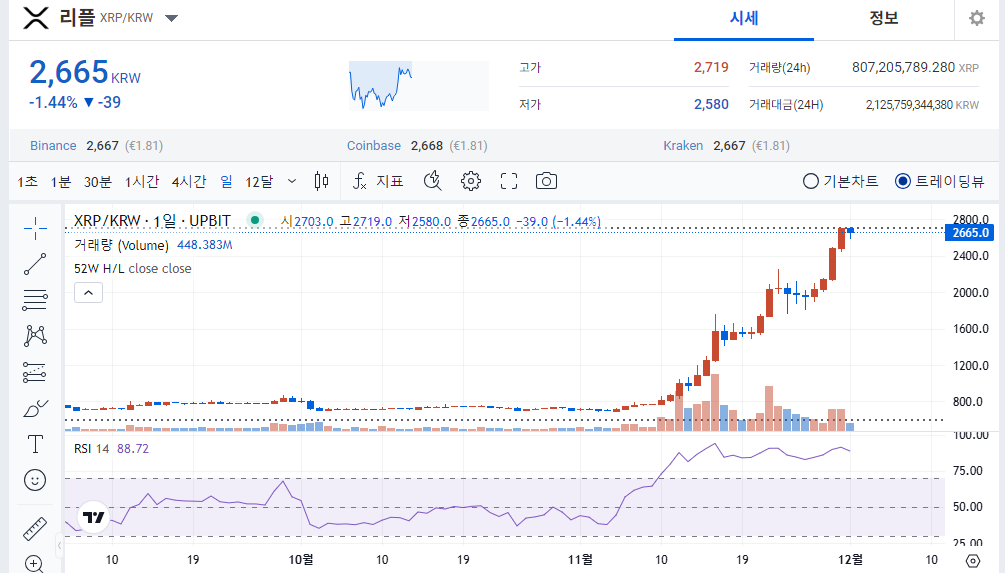Click the TradingView logo on chart
The width and height of the screenshot is (1005, 573).
[94, 517]
